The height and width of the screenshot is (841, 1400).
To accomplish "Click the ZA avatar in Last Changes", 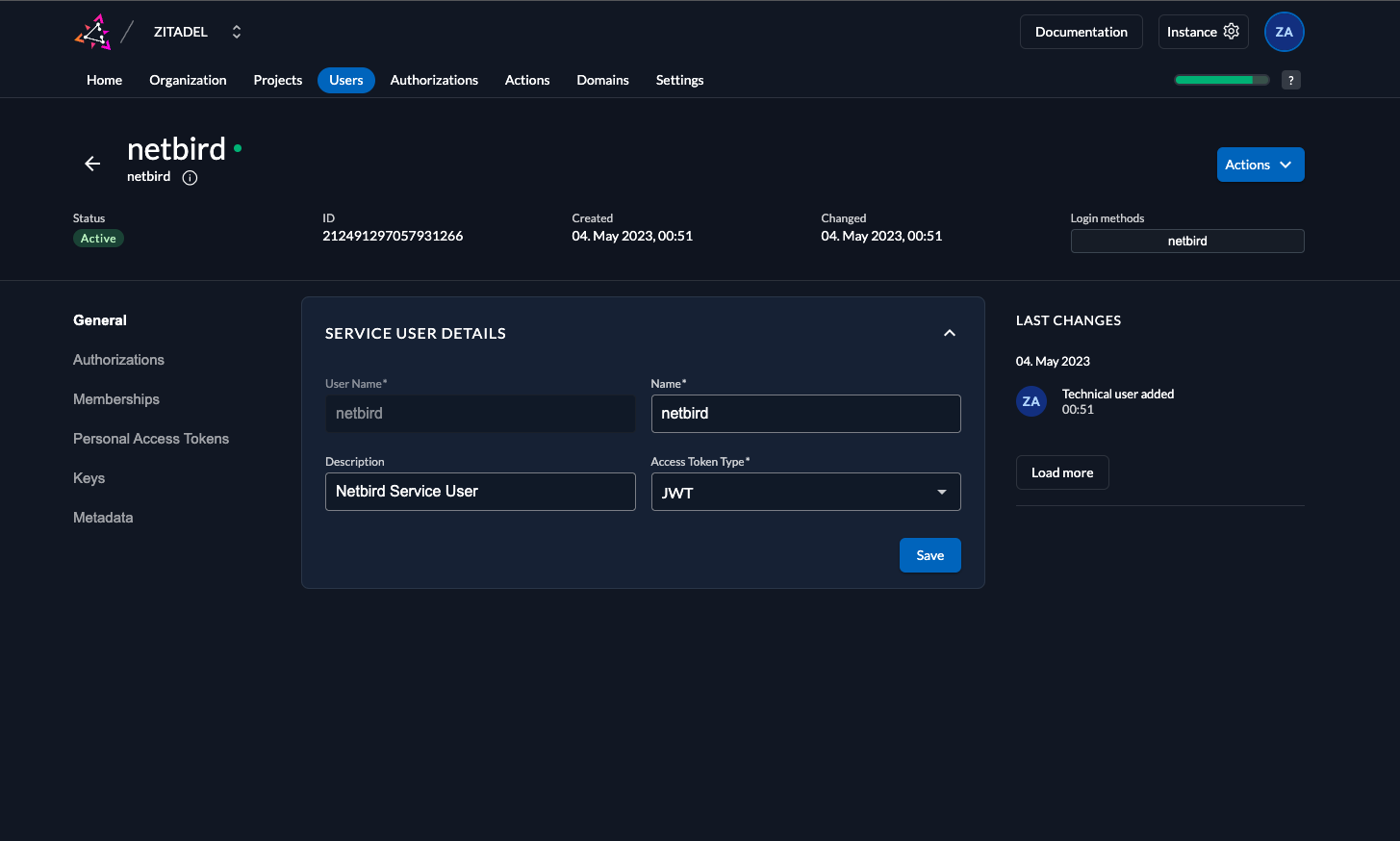I will [1031, 401].
